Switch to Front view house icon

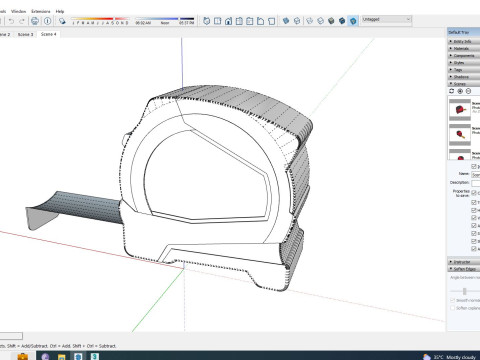(228, 21)
